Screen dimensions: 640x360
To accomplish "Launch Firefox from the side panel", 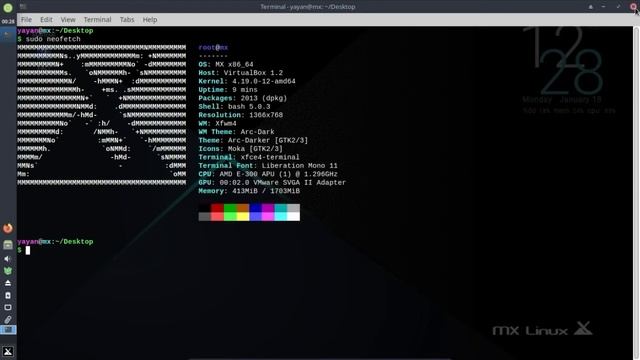I will 8,228.
